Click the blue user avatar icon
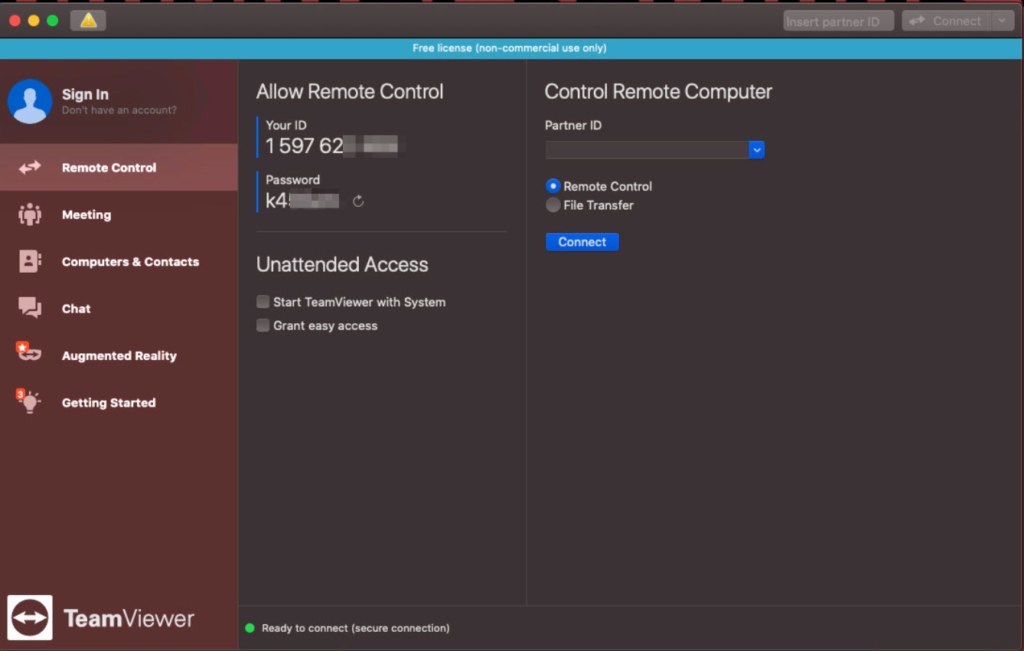Screen dimensions: 1024x651 click(30, 101)
